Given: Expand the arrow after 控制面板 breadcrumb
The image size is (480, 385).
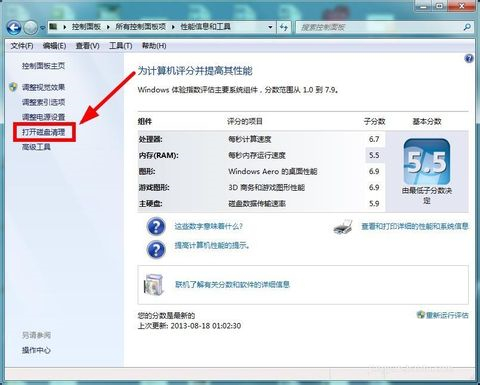Looking at the screenshot, I should coord(108,27).
